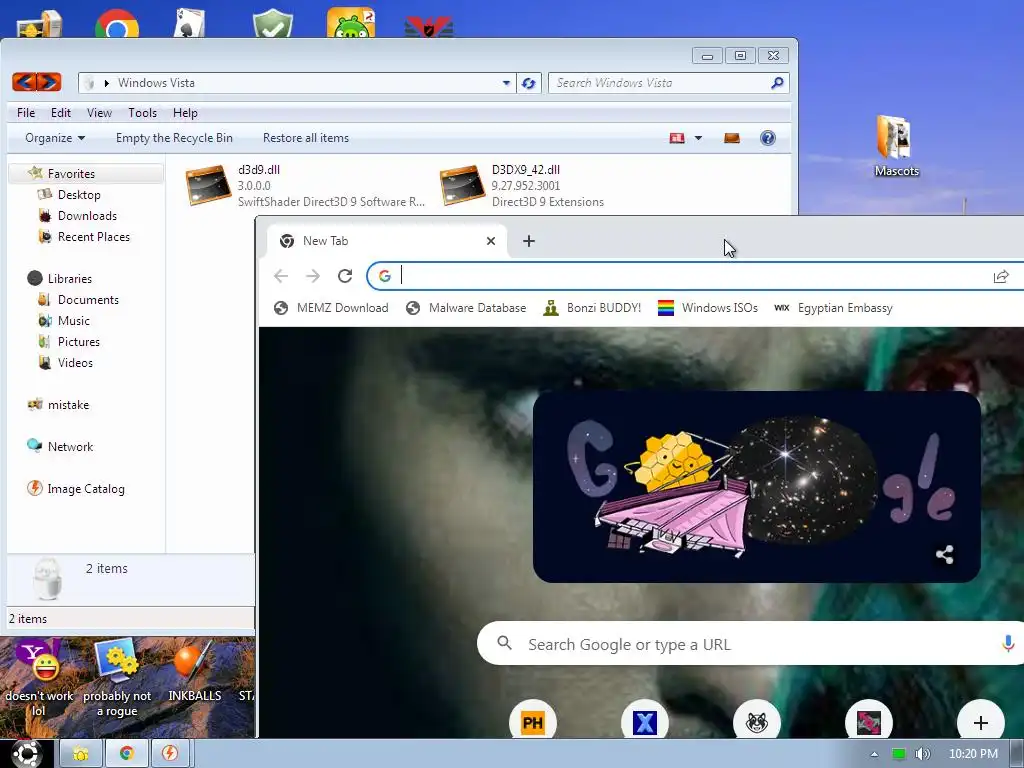Open a new Chrome tab with the plus button
Image resolution: width=1024 pixels, height=768 pixels.
tap(529, 241)
